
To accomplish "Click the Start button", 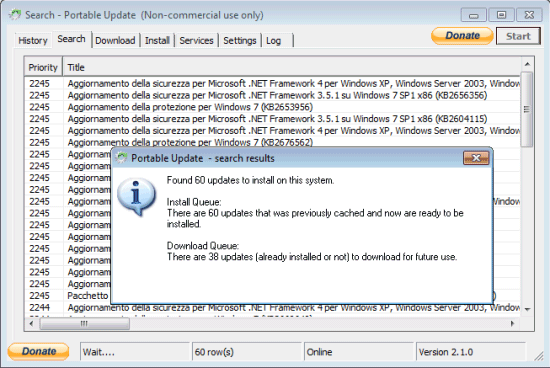I will click(x=518, y=36).
